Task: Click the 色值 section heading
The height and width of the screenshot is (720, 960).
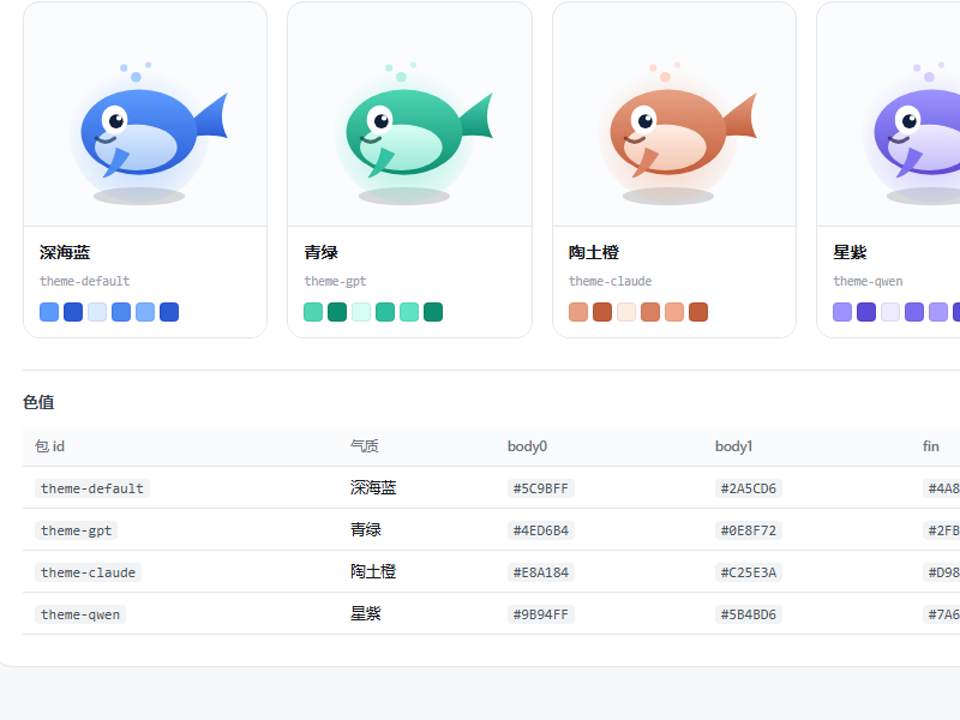Action: (39, 402)
